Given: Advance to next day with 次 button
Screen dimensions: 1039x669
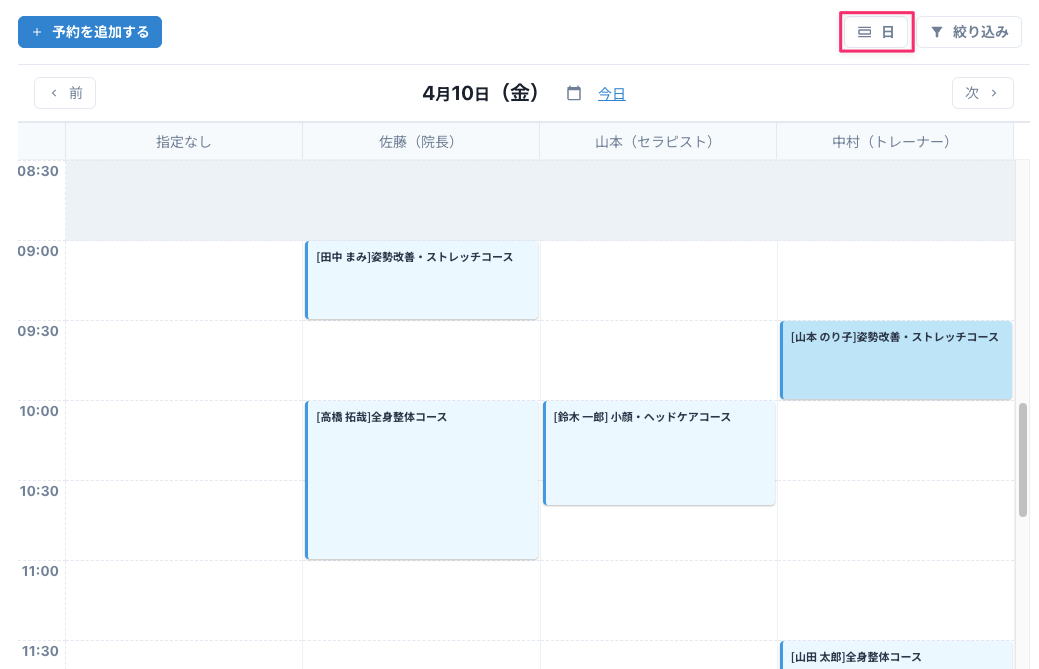Looking at the screenshot, I should (982, 93).
